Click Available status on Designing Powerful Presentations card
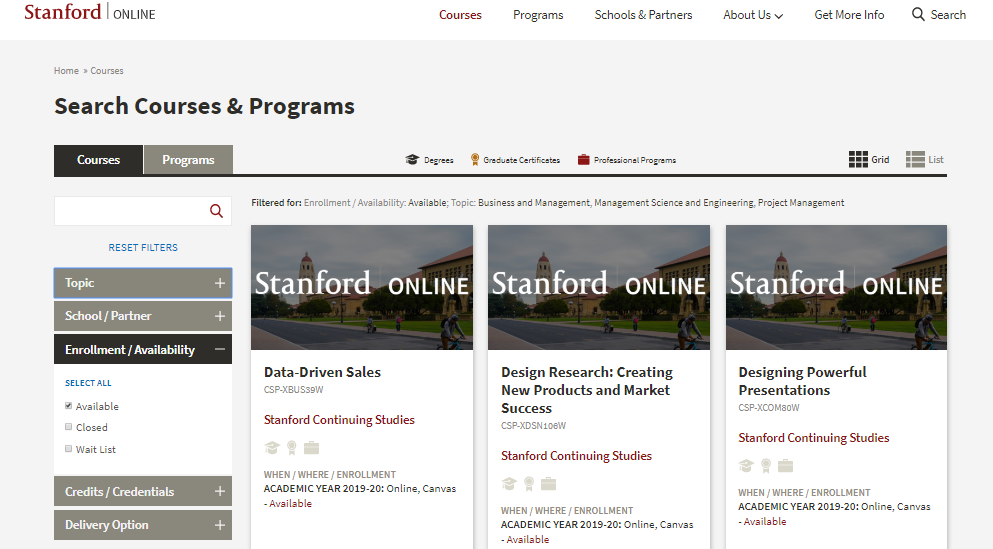Image resolution: width=993 pixels, height=549 pixels. (765, 522)
